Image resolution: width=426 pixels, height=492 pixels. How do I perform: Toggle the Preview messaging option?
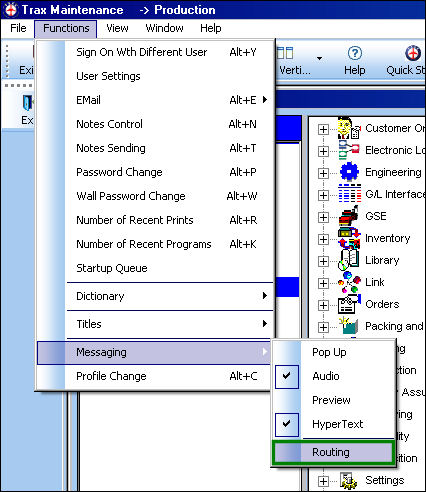point(334,400)
